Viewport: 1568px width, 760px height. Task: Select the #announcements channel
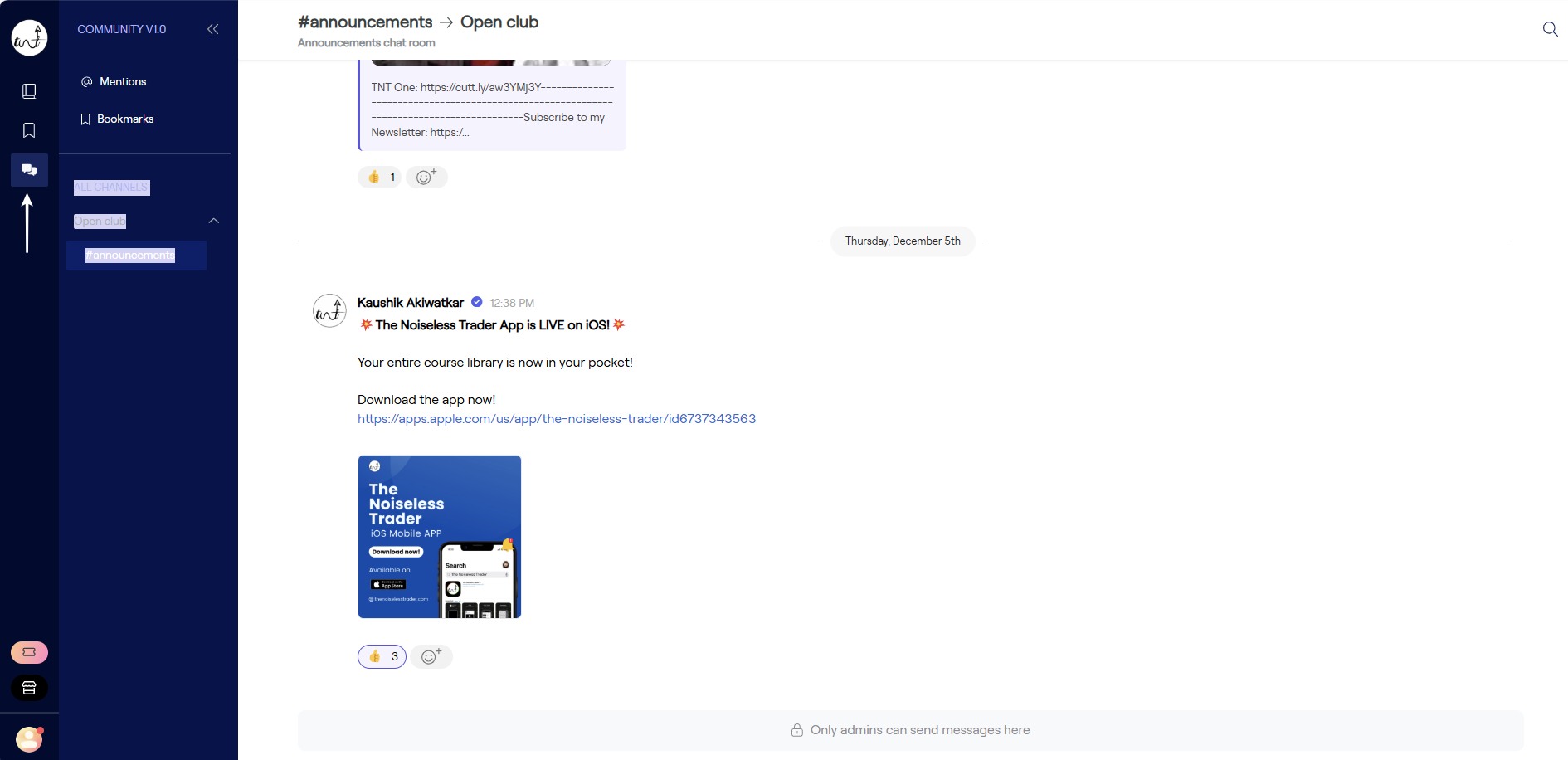pyautogui.click(x=136, y=256)
